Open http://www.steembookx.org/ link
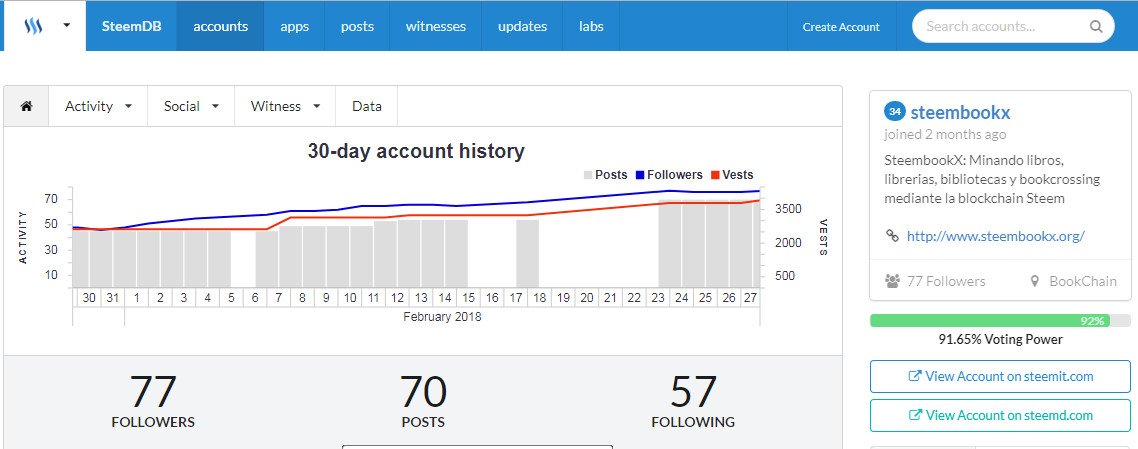1138x449 pixels. 996,236
